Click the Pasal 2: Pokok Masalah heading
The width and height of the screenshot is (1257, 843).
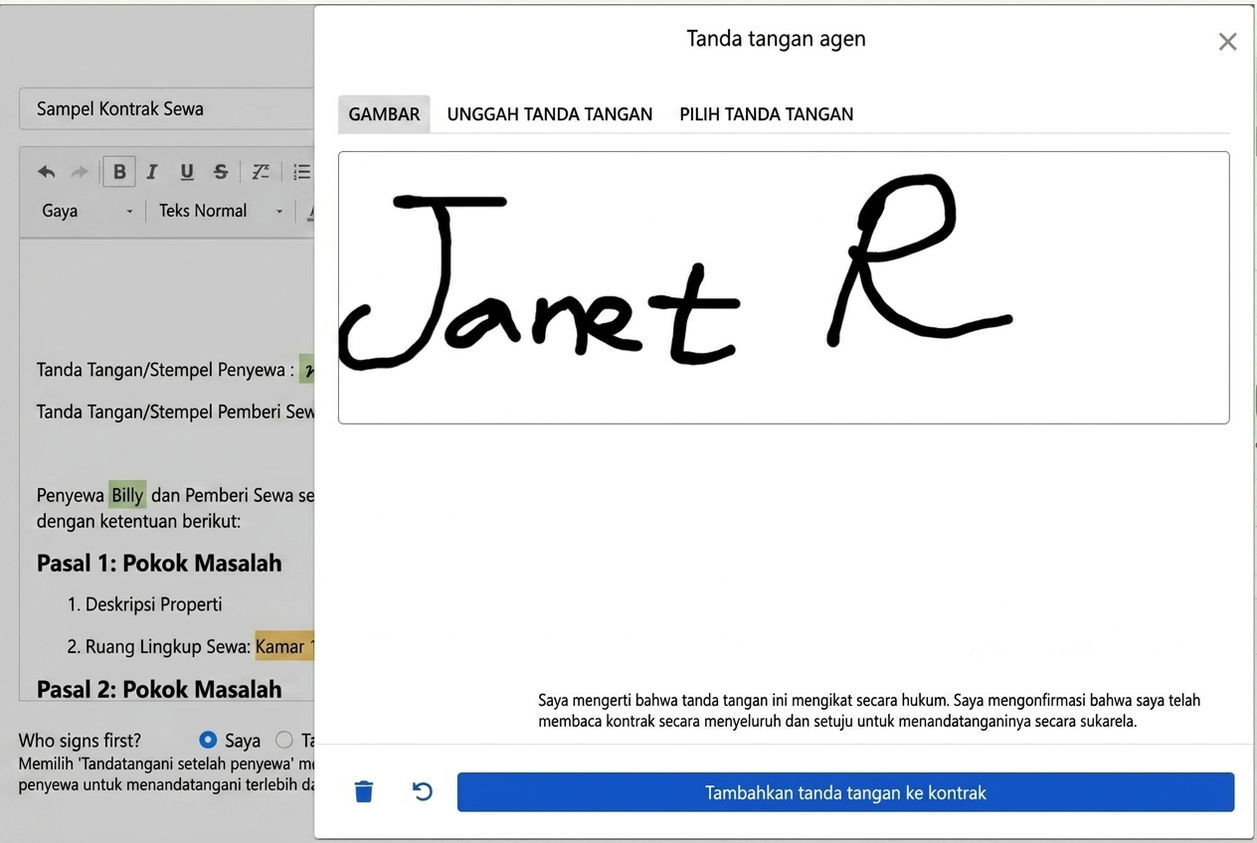(159, 689)
